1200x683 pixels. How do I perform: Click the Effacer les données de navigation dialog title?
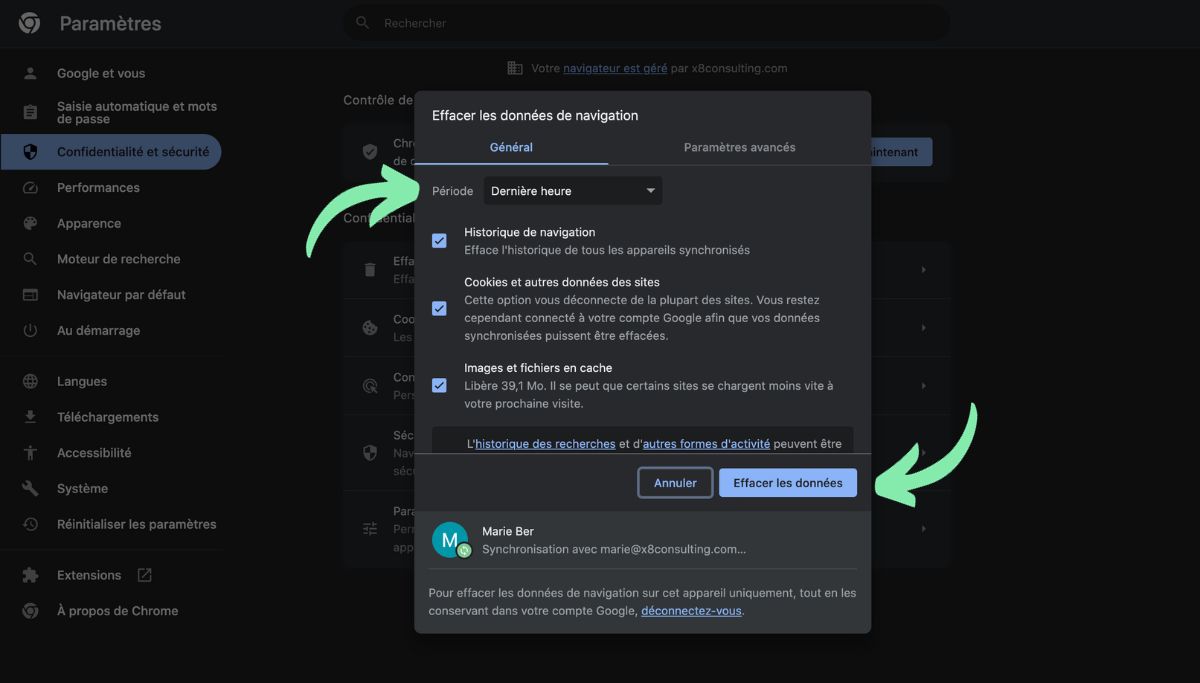point(535,115)
